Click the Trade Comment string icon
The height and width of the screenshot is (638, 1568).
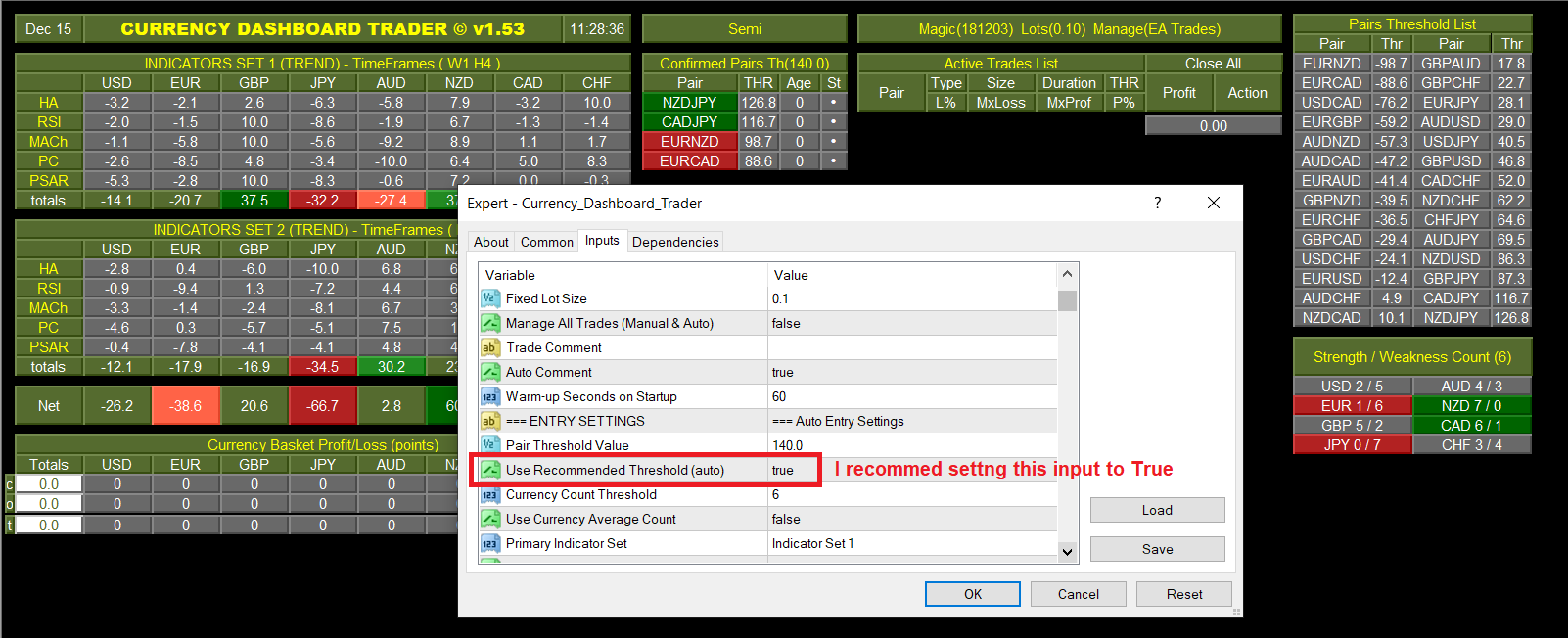click(x=489, y=347)
